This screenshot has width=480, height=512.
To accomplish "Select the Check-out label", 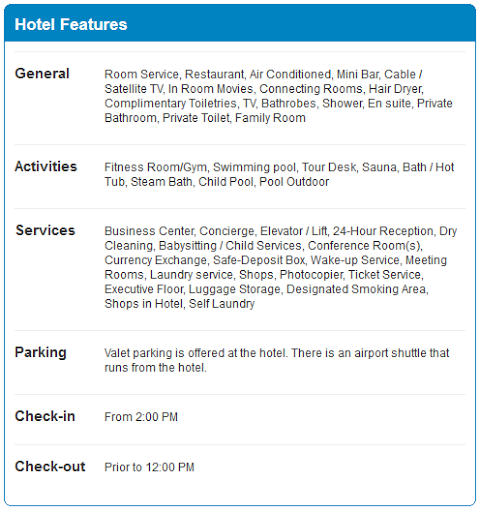I will point(50,466).
